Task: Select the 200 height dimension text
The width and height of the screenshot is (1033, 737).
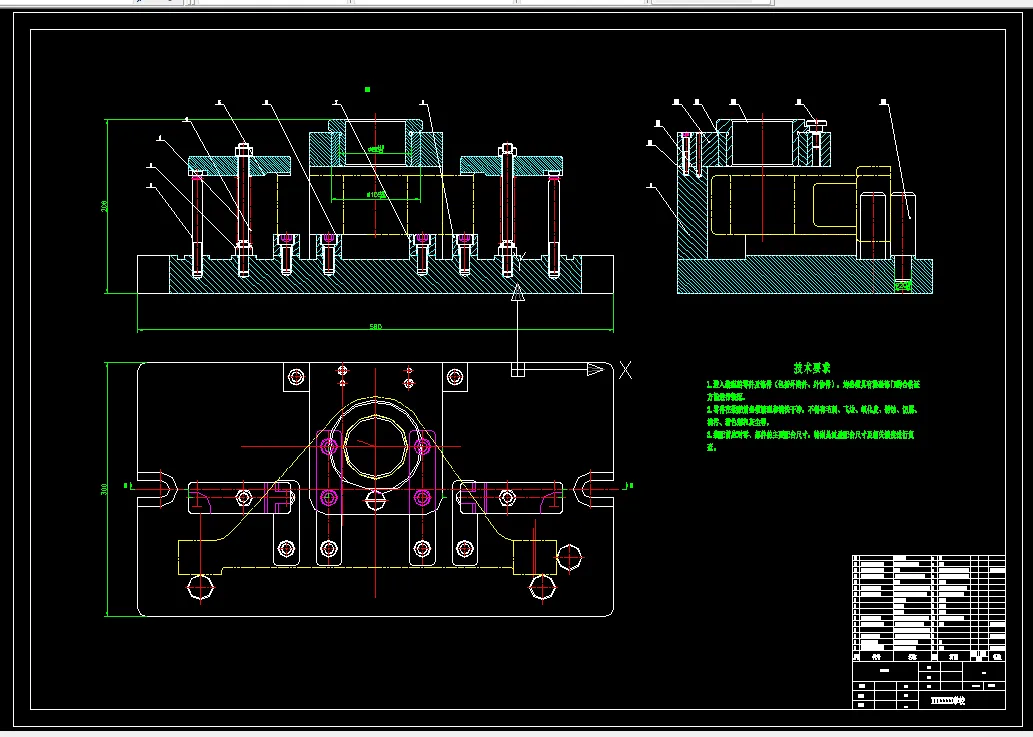Action: tap(105, 206)
